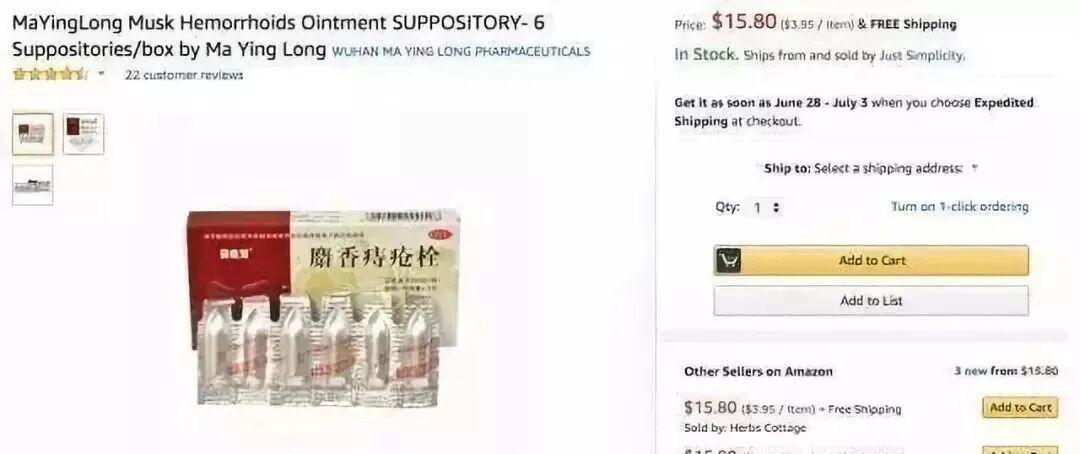Click Turn on 1-click ordering
The image size is (1080, 454).
tap(959, 207)
